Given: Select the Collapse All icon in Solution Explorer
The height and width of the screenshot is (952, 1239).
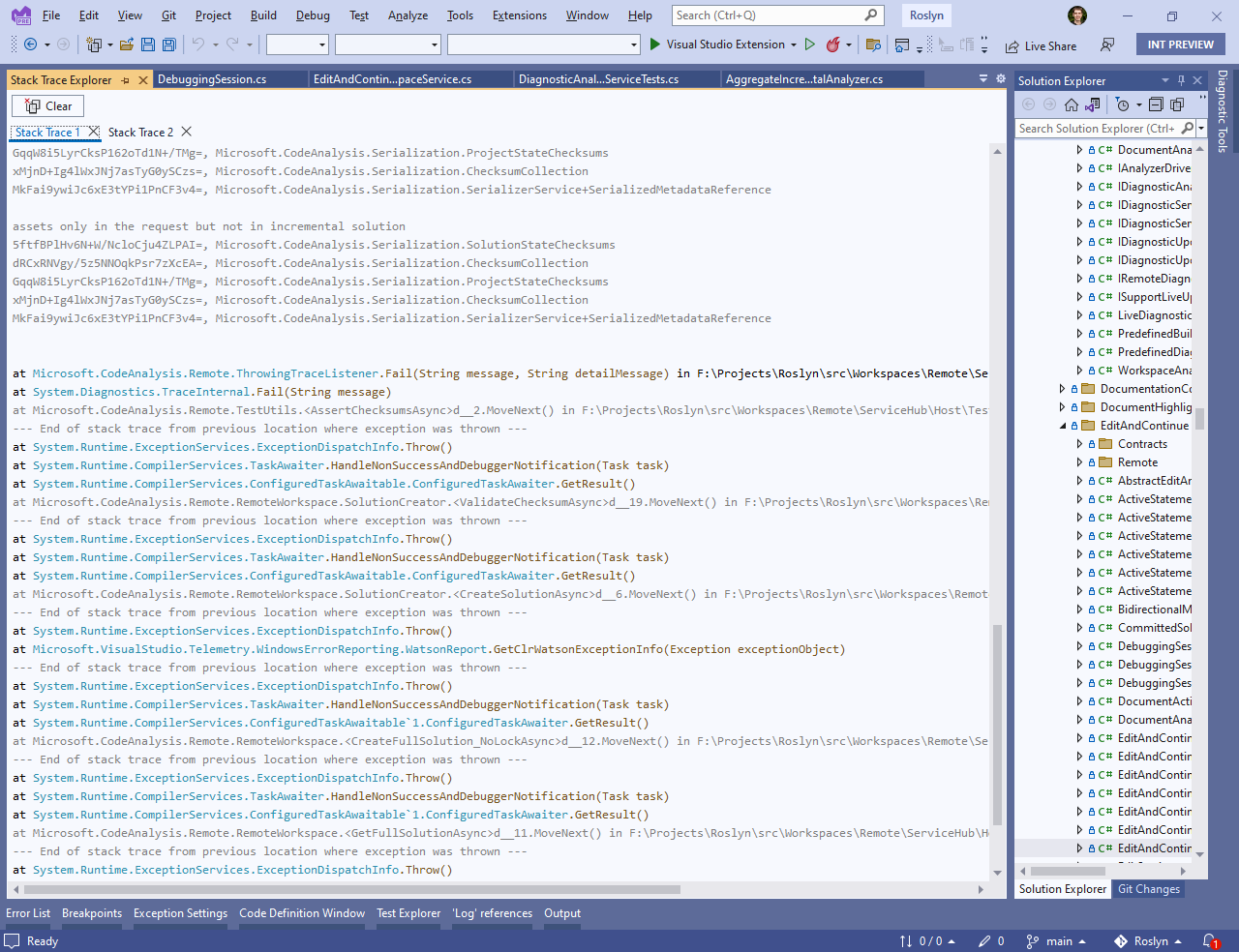Looking at the screenshot, I should click(x=1156, y=104).
